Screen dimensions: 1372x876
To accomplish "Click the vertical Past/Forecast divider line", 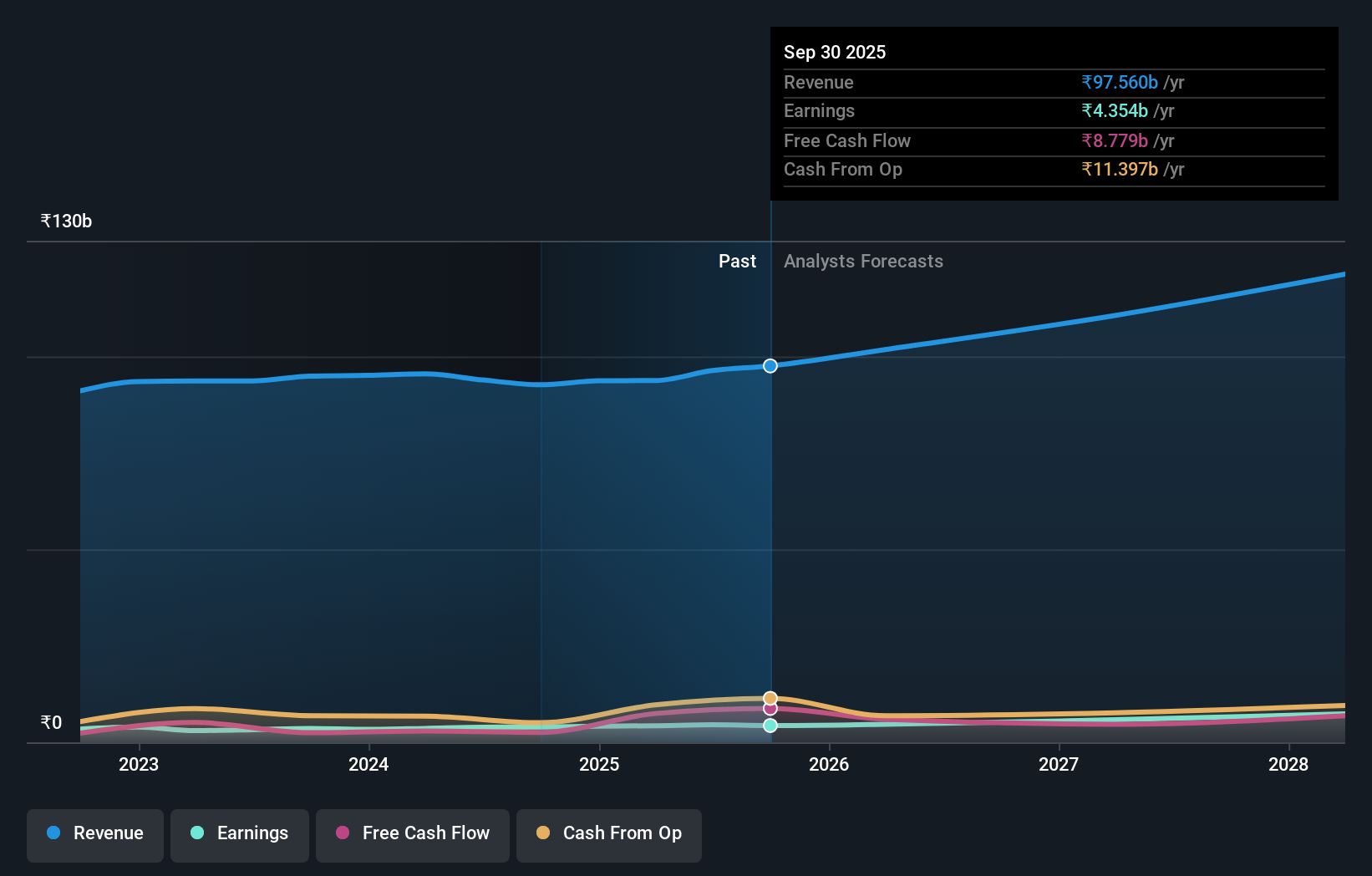I will [770, 502].
